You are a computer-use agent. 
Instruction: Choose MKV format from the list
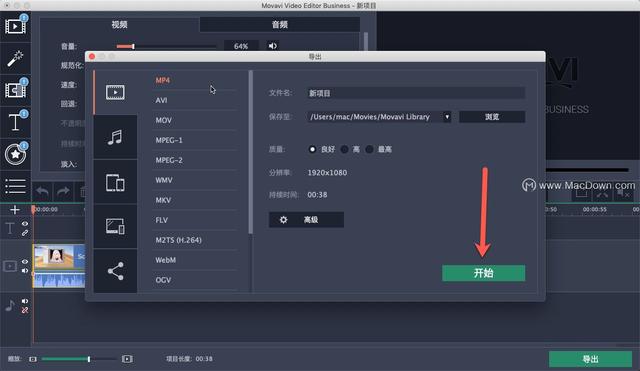coord(163,200)
